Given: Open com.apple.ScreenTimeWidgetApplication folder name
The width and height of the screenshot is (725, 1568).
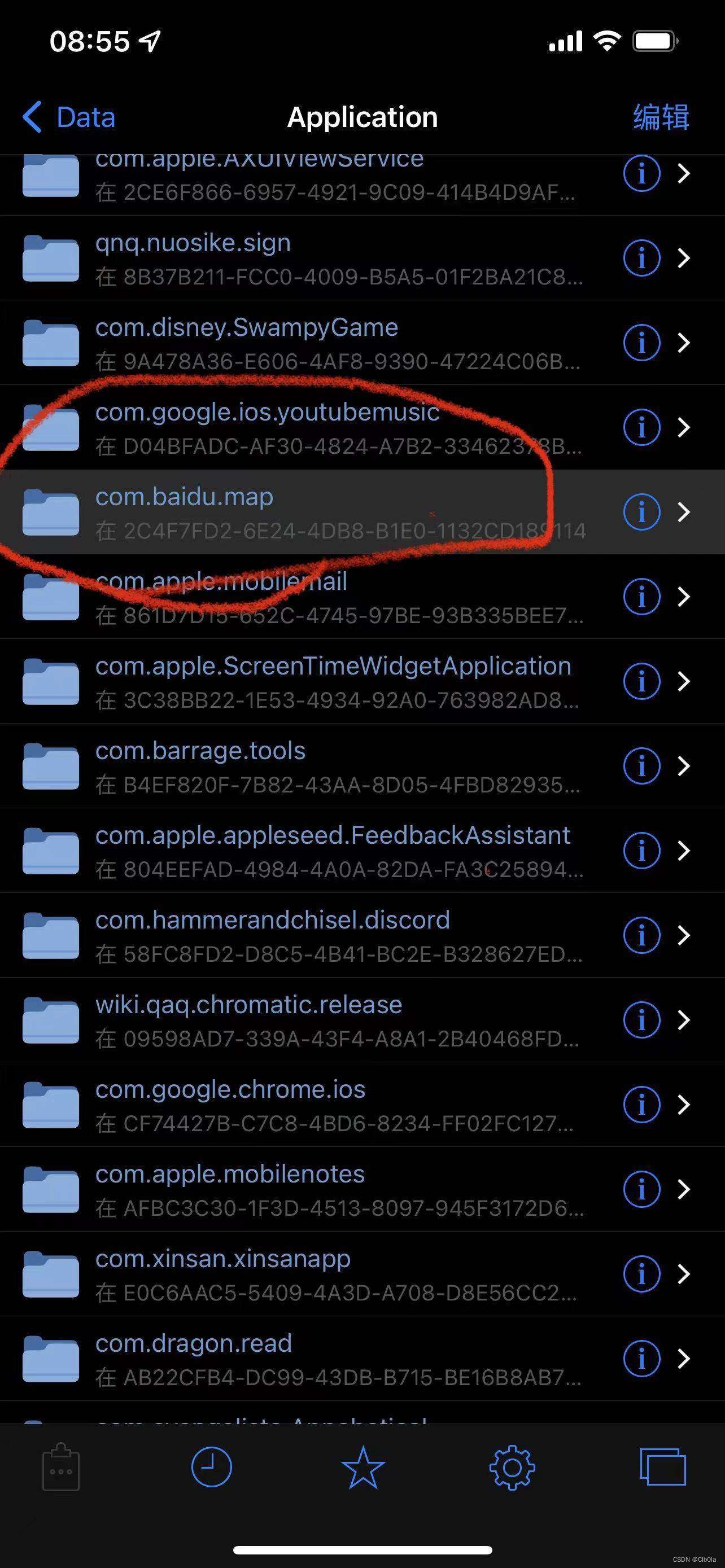Looking at the screenshot, I should pyautogui.click(x=333, y=667).
